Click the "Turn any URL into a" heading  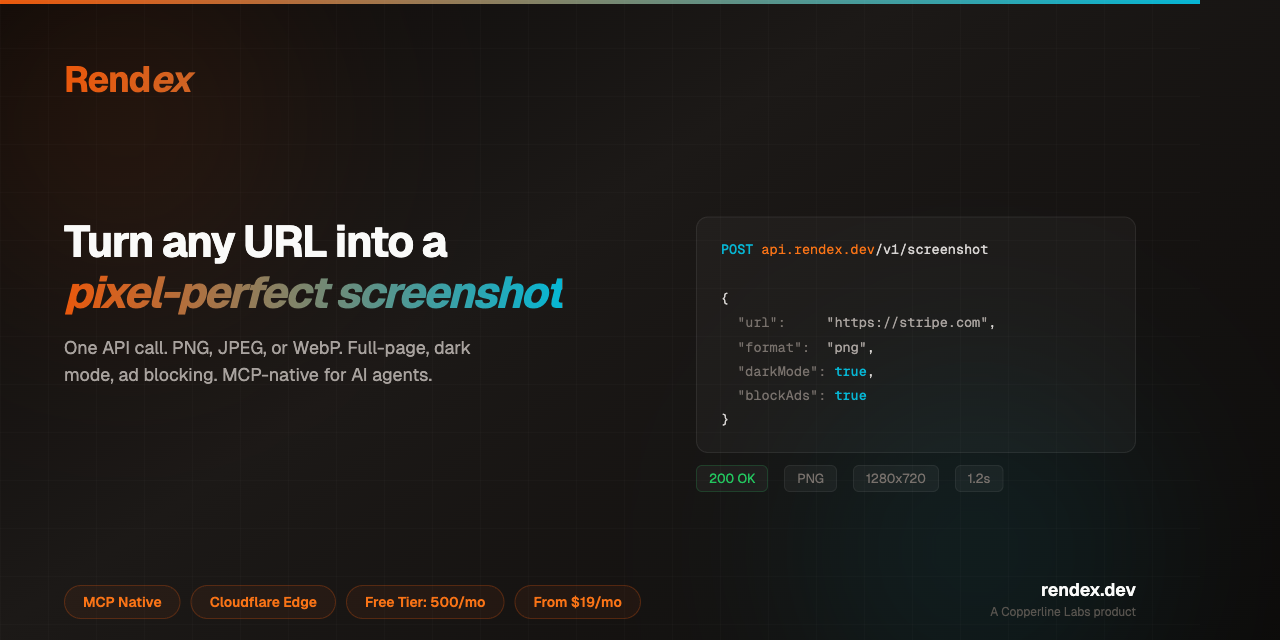[255, 242]
